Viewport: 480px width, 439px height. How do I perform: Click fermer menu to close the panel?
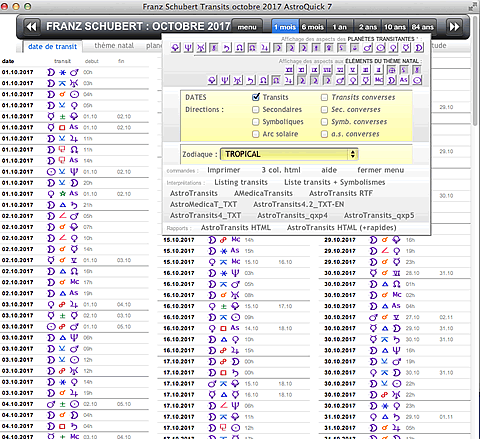coord(381,170)
